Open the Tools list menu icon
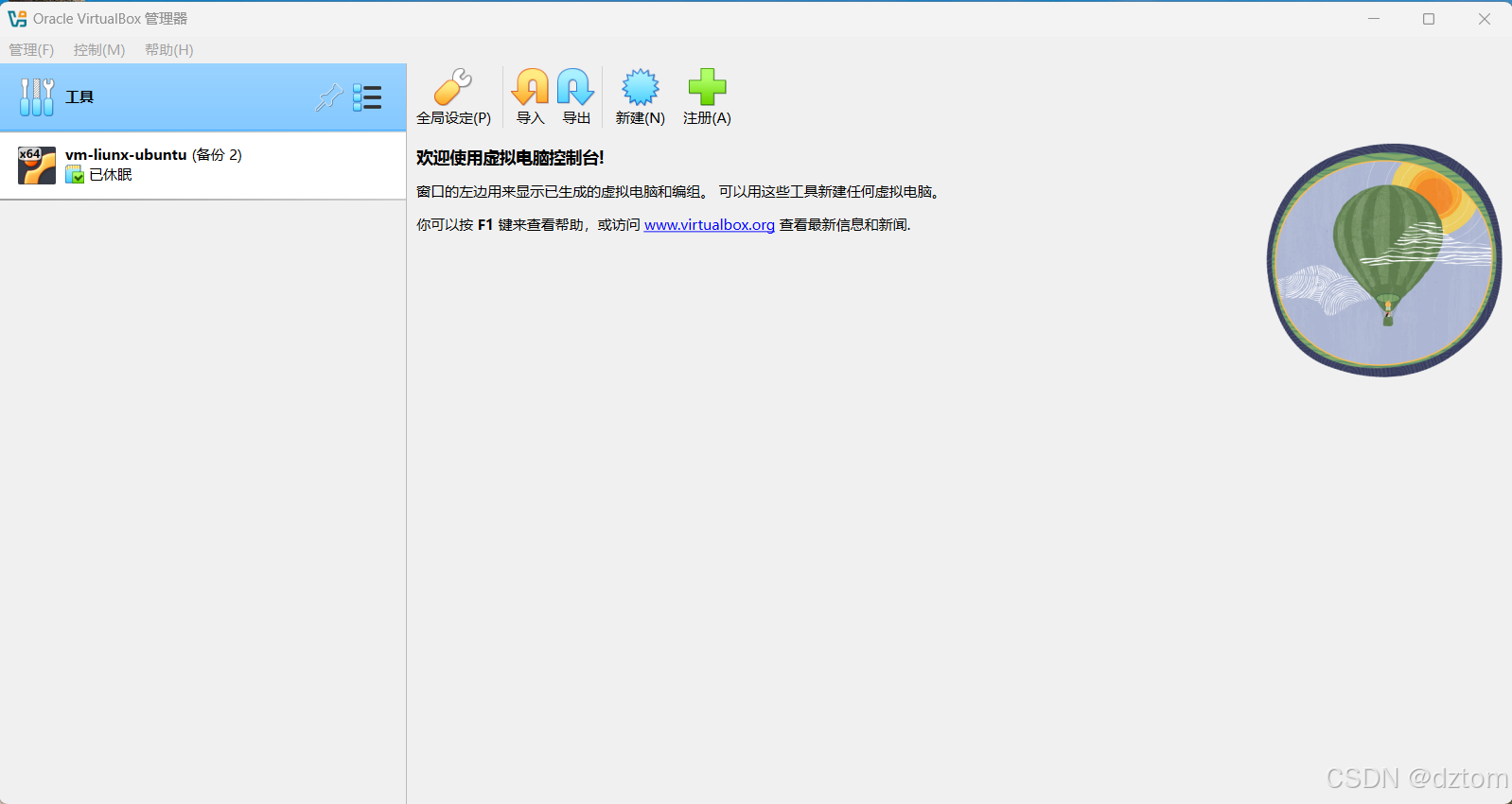This screenshot has height=804, width=1512. [x=367, y=97]
